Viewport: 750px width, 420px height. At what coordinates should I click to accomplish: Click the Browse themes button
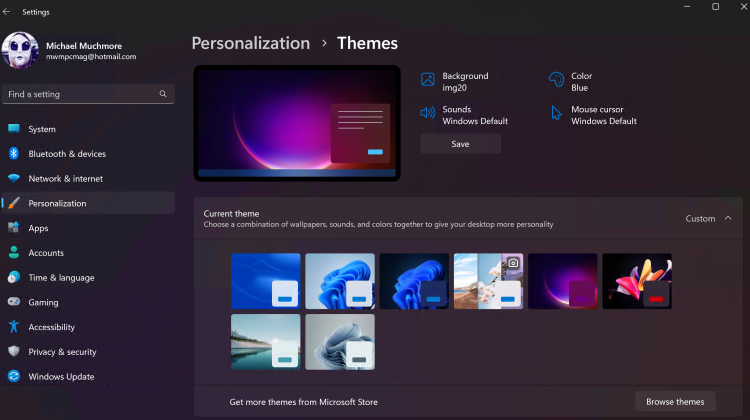675,401
